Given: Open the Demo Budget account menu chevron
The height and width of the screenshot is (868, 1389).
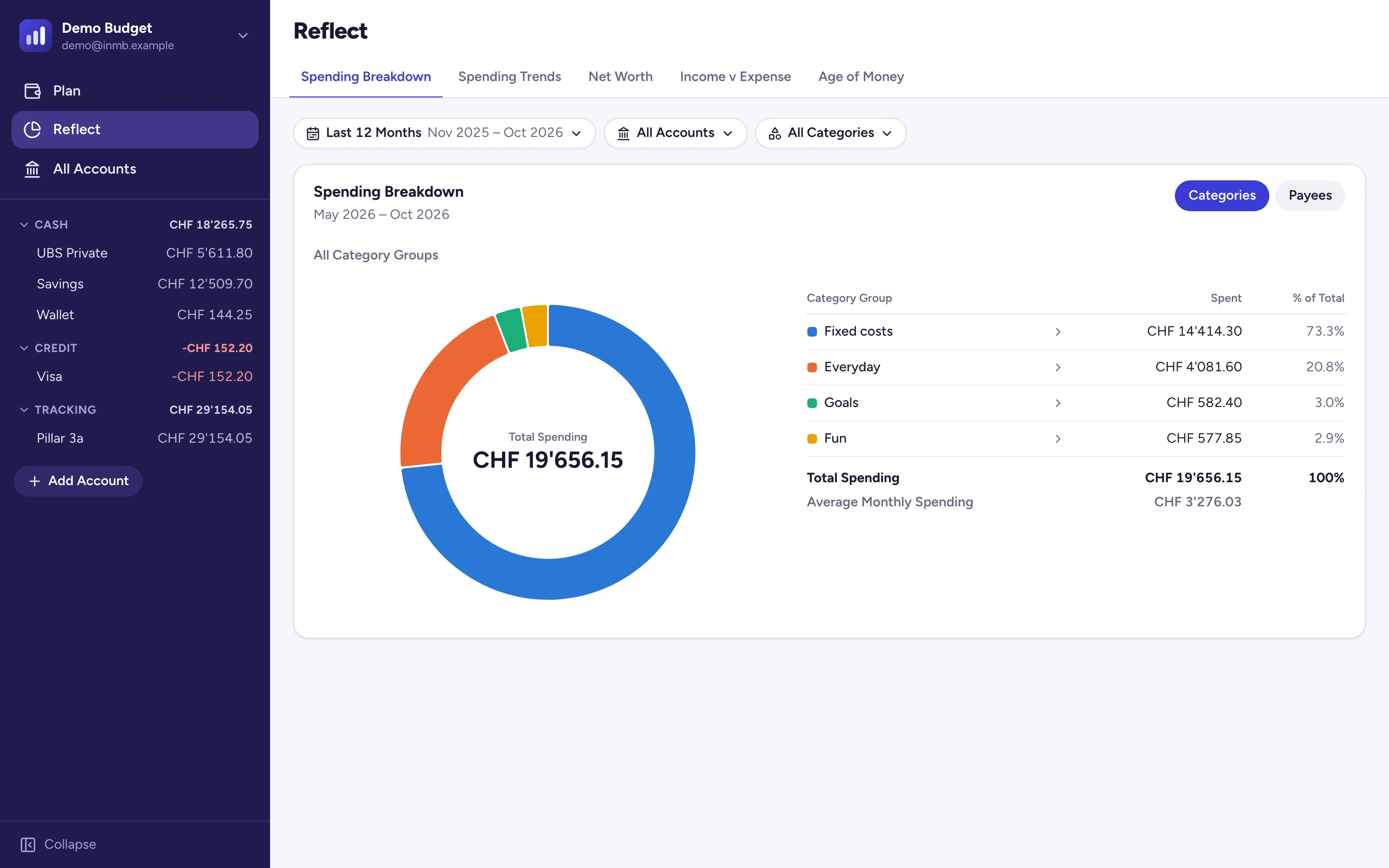Looking at the screenshot, I should pos(244,36).
